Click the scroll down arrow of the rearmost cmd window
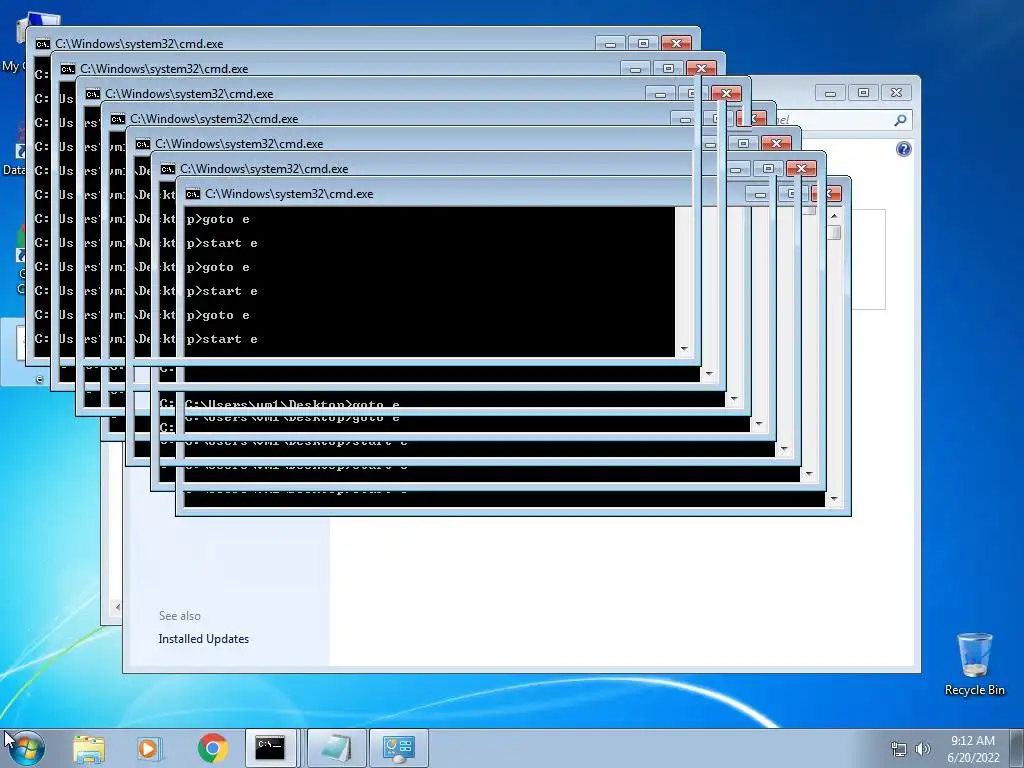 [x=684, y=349]
